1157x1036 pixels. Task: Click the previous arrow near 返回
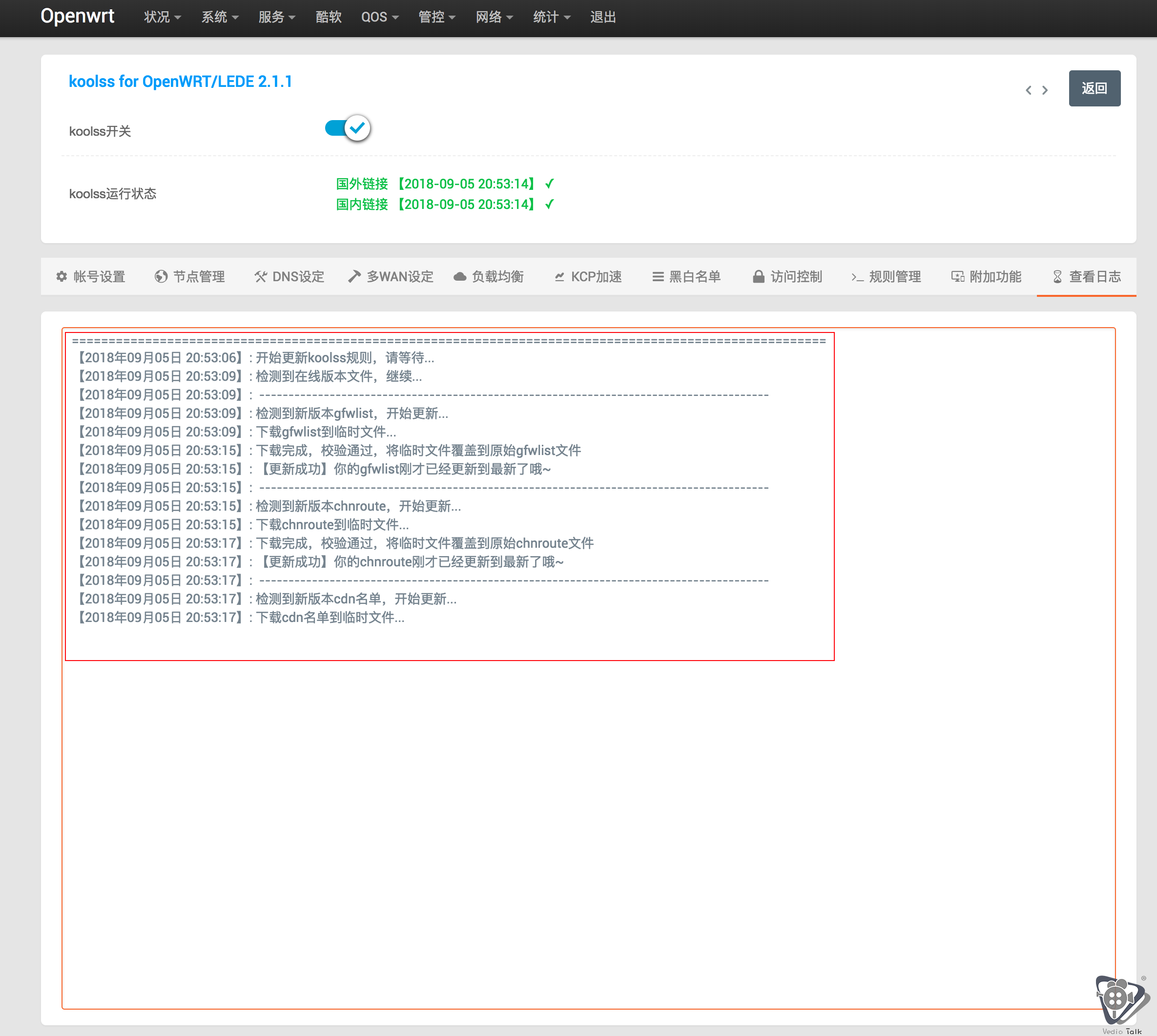point(1029,90)
